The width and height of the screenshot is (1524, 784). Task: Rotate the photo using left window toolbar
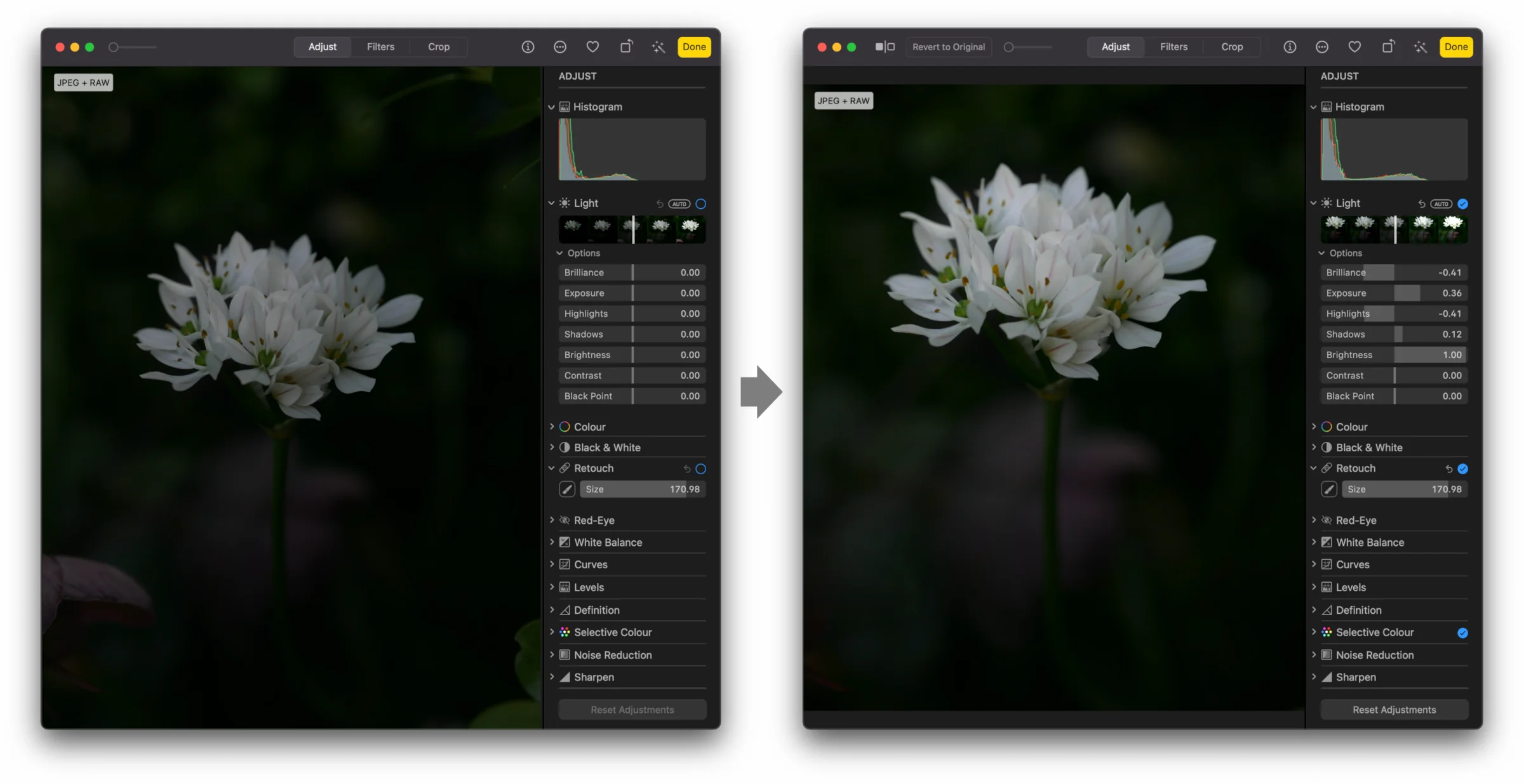click(x=626, y=46)
